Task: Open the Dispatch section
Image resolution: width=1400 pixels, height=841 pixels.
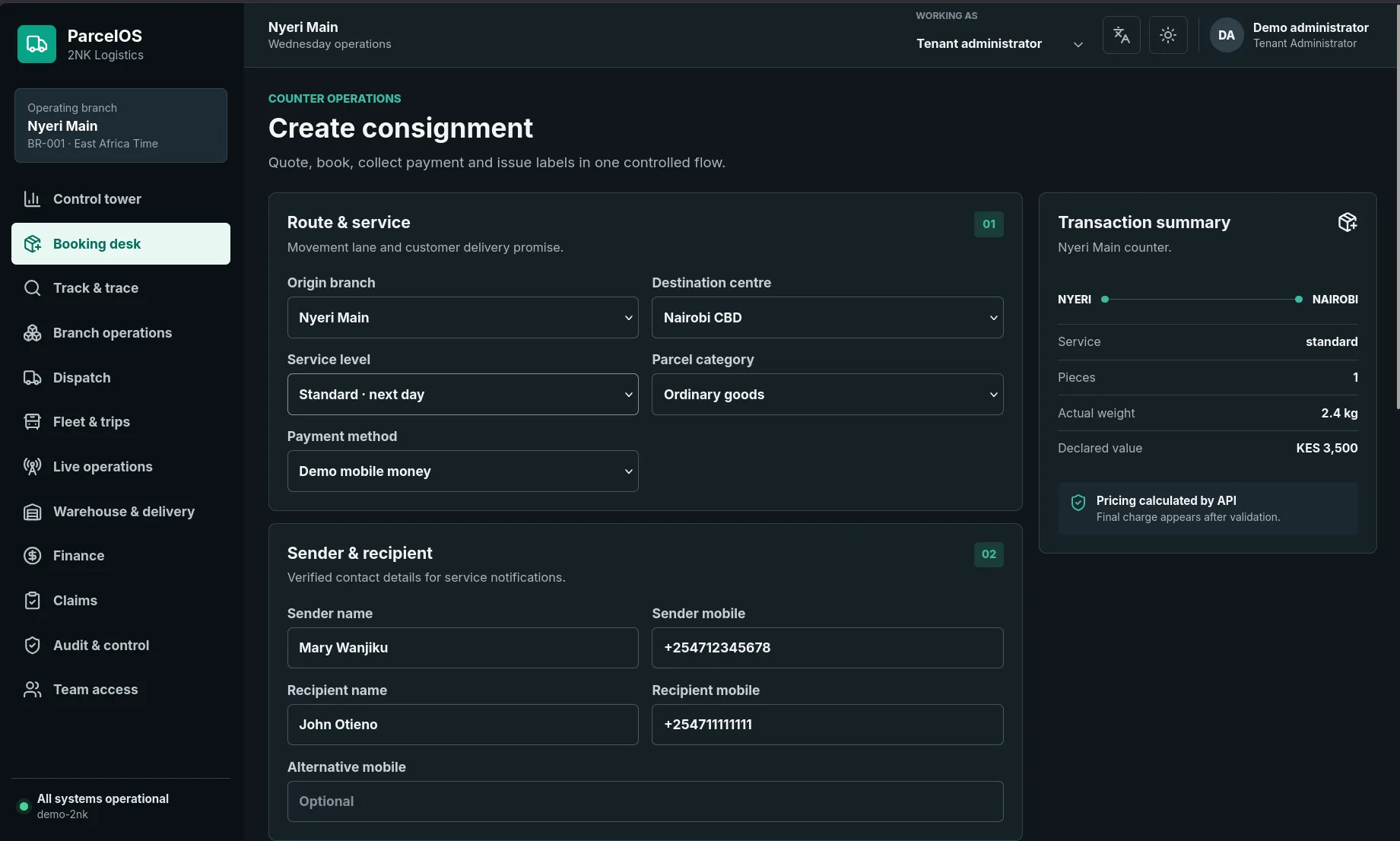Action: 121,378
